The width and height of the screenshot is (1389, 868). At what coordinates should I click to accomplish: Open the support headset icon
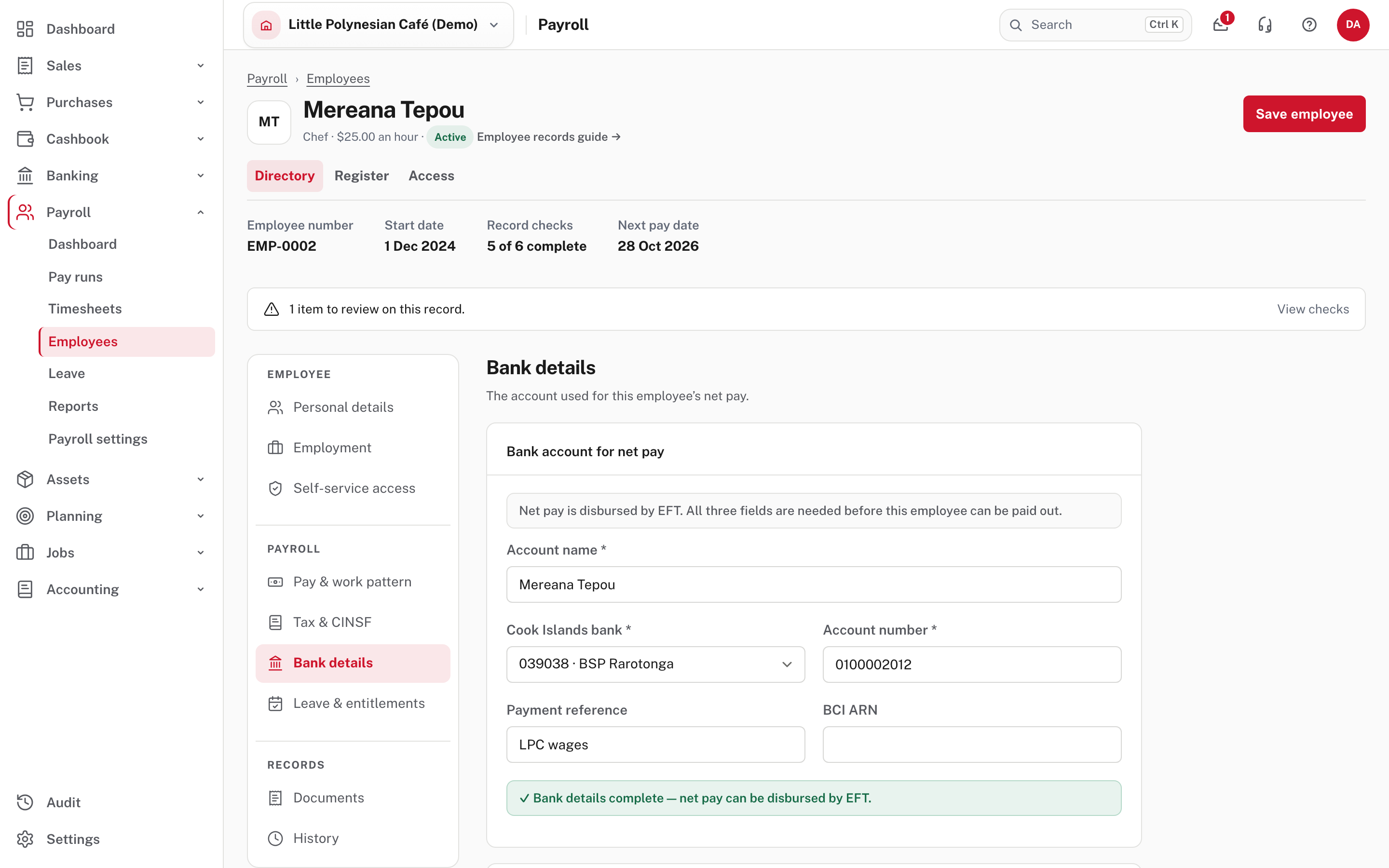pos(1265,25)
